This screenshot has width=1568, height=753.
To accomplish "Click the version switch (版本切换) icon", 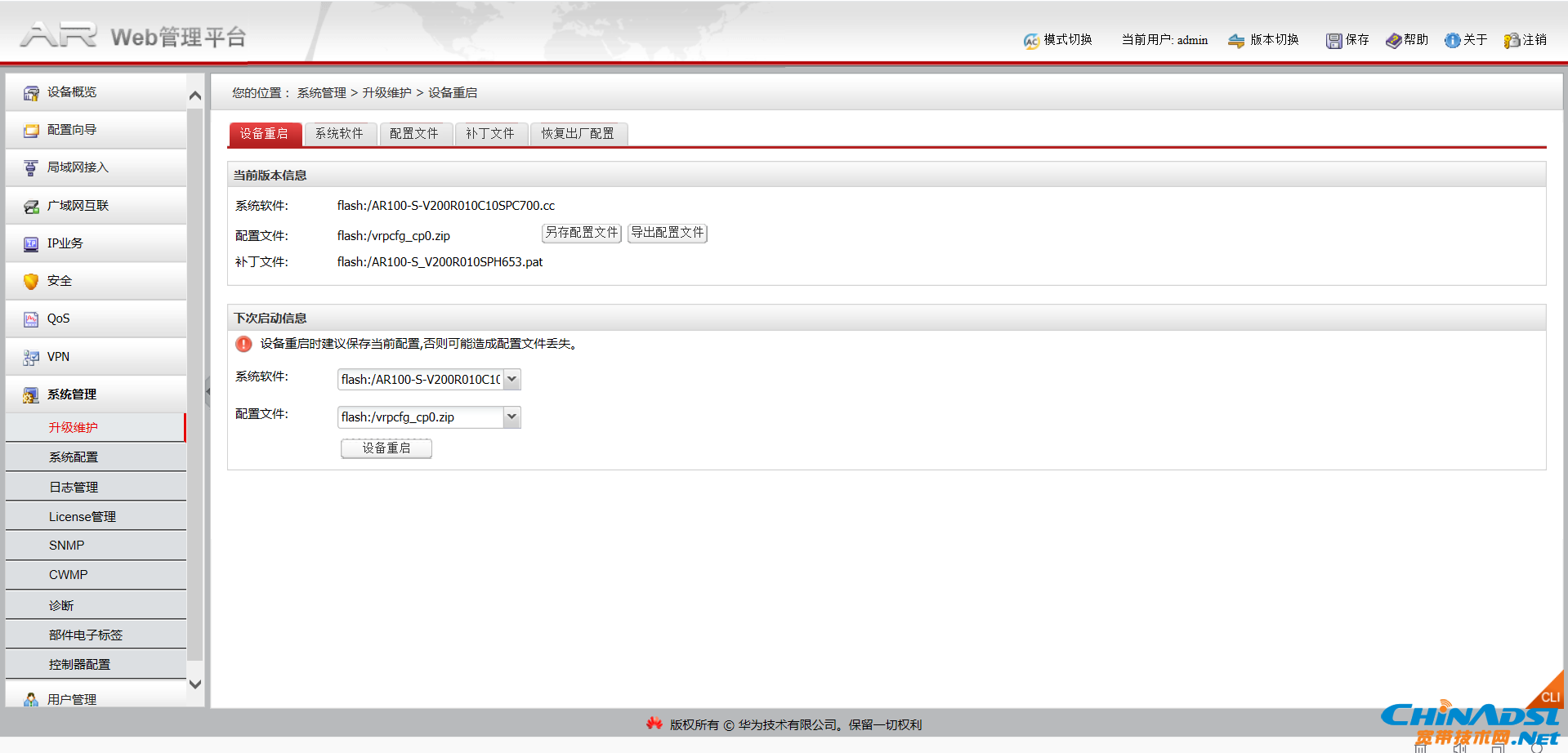I will (1236, 40).
